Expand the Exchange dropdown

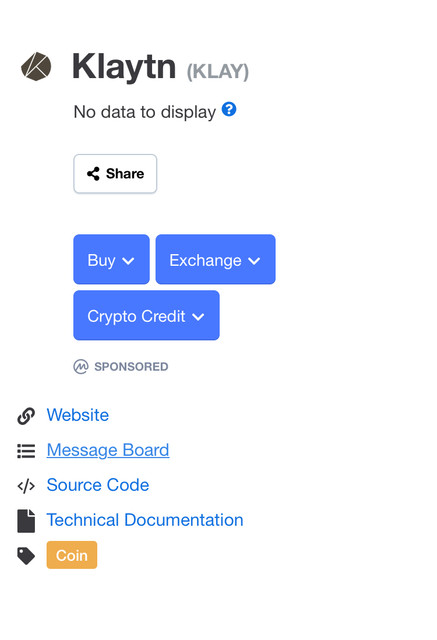(215, 259)
